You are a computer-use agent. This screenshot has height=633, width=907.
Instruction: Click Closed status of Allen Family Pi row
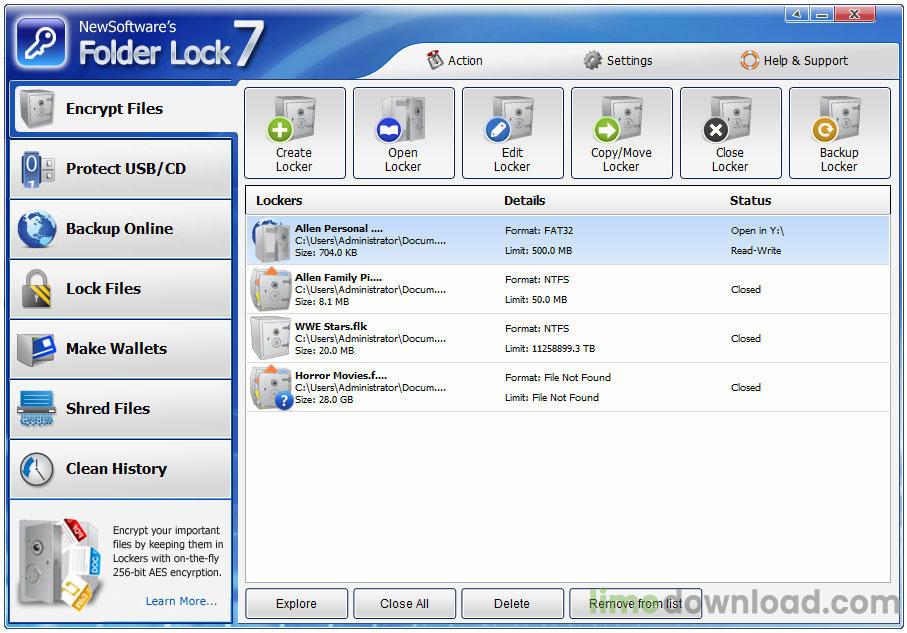(746, 289)
